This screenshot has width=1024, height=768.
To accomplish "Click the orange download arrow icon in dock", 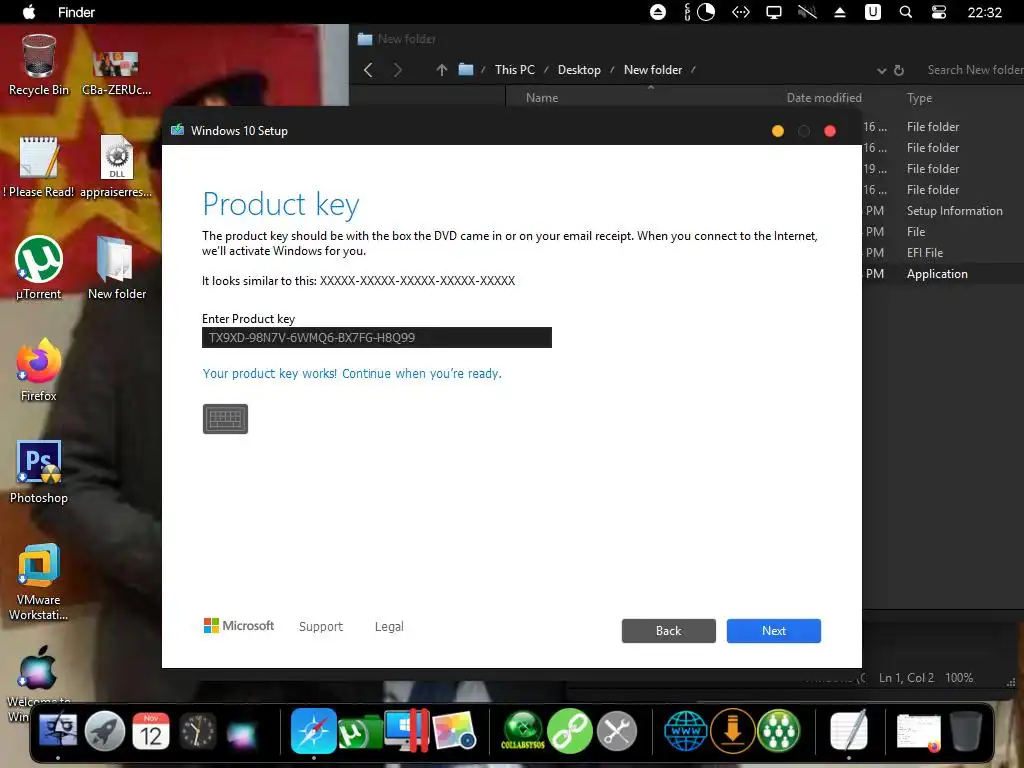I will [x=732, y=731].
